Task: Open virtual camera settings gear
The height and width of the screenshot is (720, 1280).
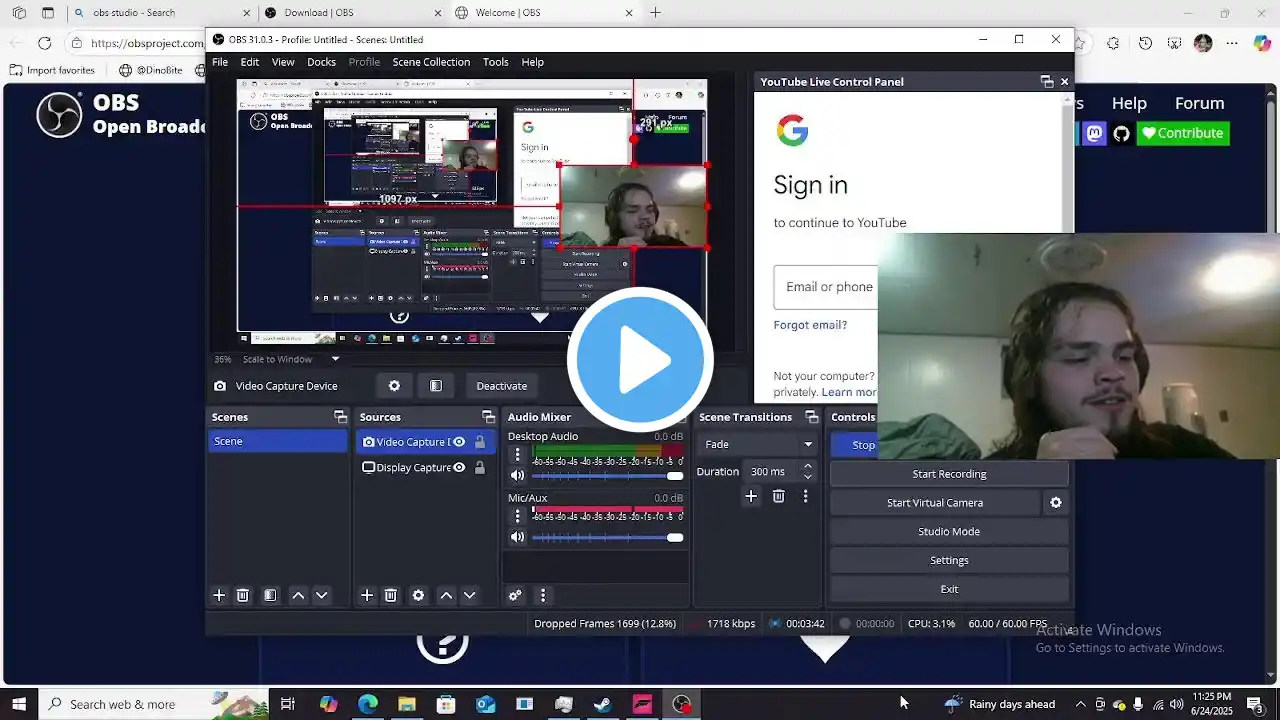Action: [x=1055, y=503]
